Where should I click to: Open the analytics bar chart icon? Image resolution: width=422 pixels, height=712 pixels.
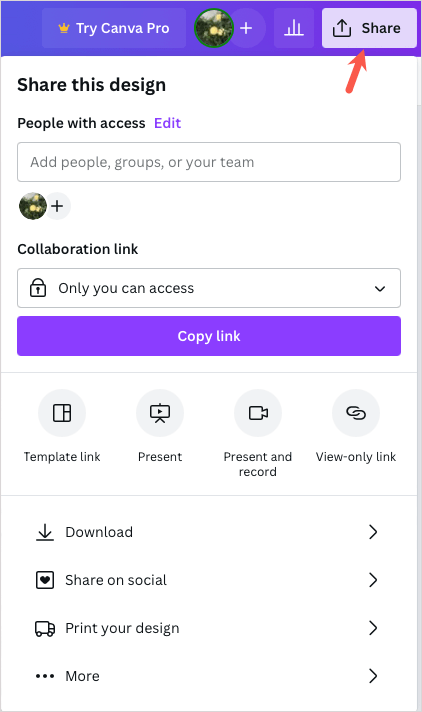[294, 28]
